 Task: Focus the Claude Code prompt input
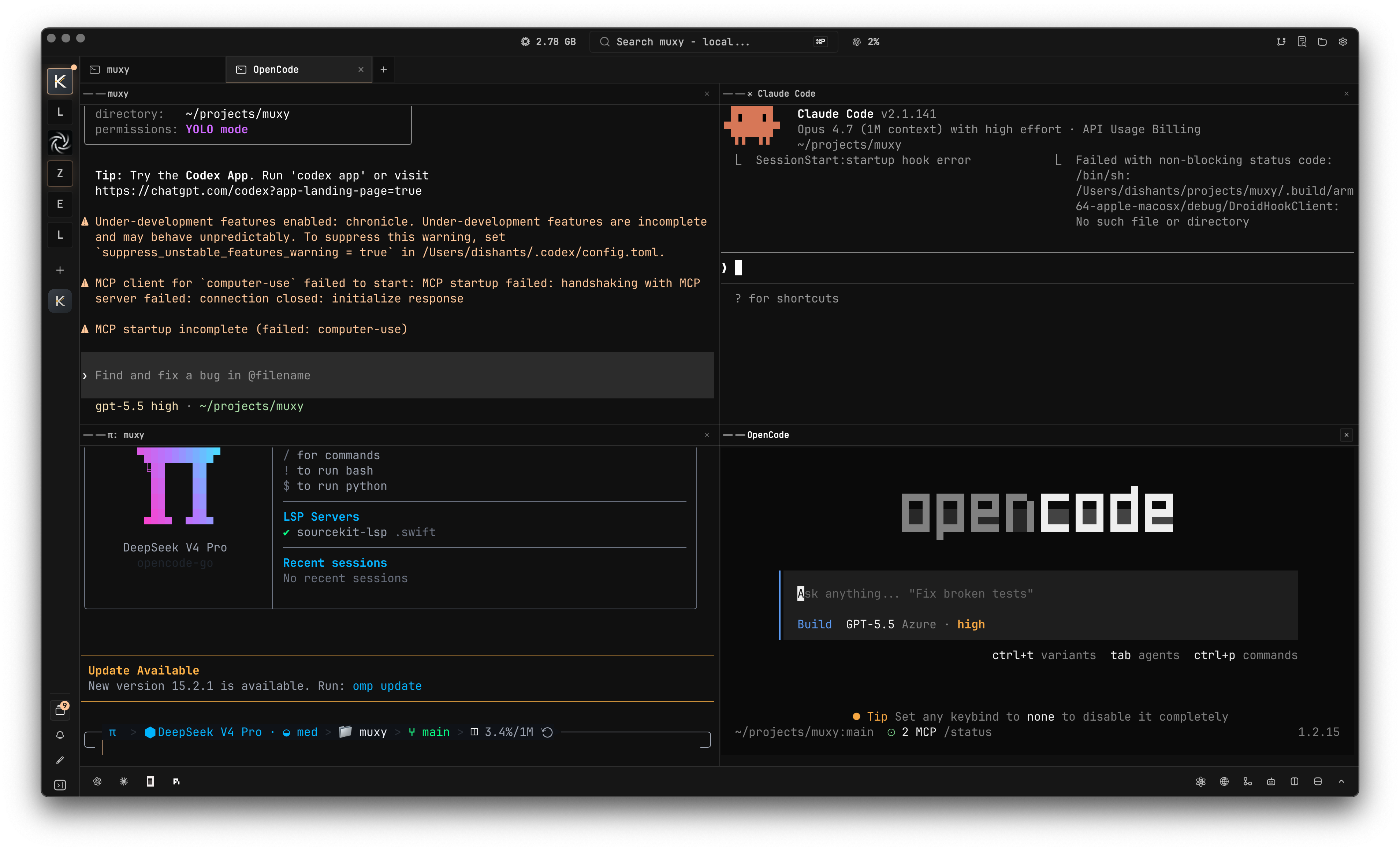tap(1037, 268)
